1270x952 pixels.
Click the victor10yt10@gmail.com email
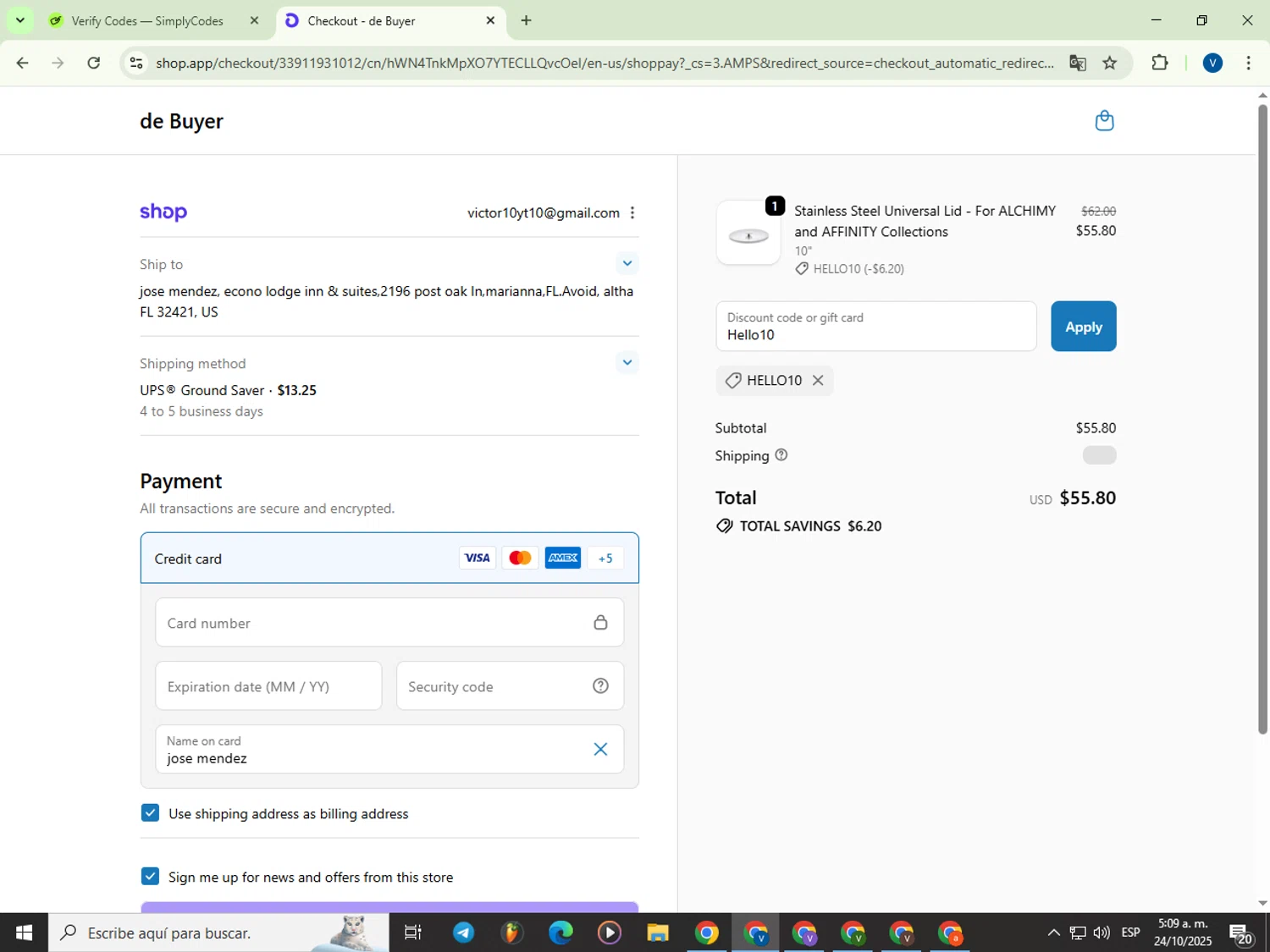coord(544,213)
